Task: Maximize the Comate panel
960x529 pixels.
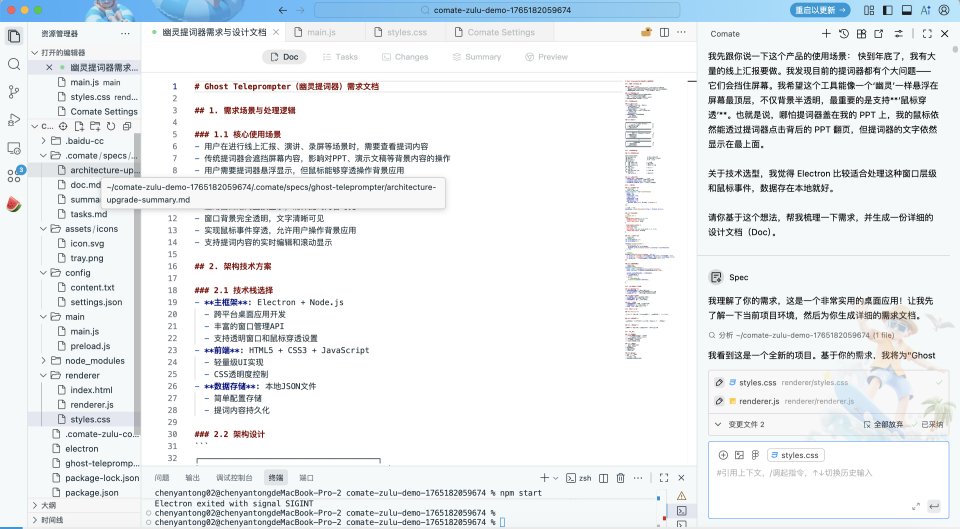Action: pyautogui.click(x=927, y=34)
